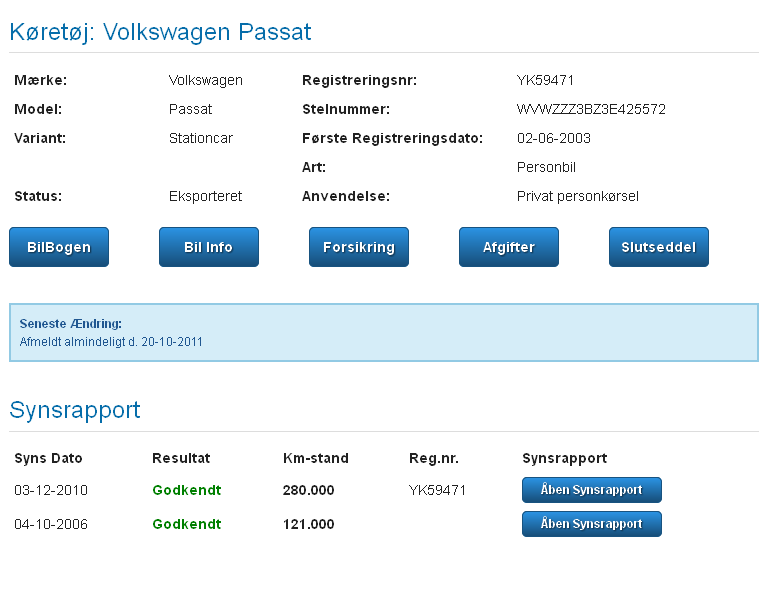Click the Køretøj: Volkswagen Passat heading

tap(160, 32)
